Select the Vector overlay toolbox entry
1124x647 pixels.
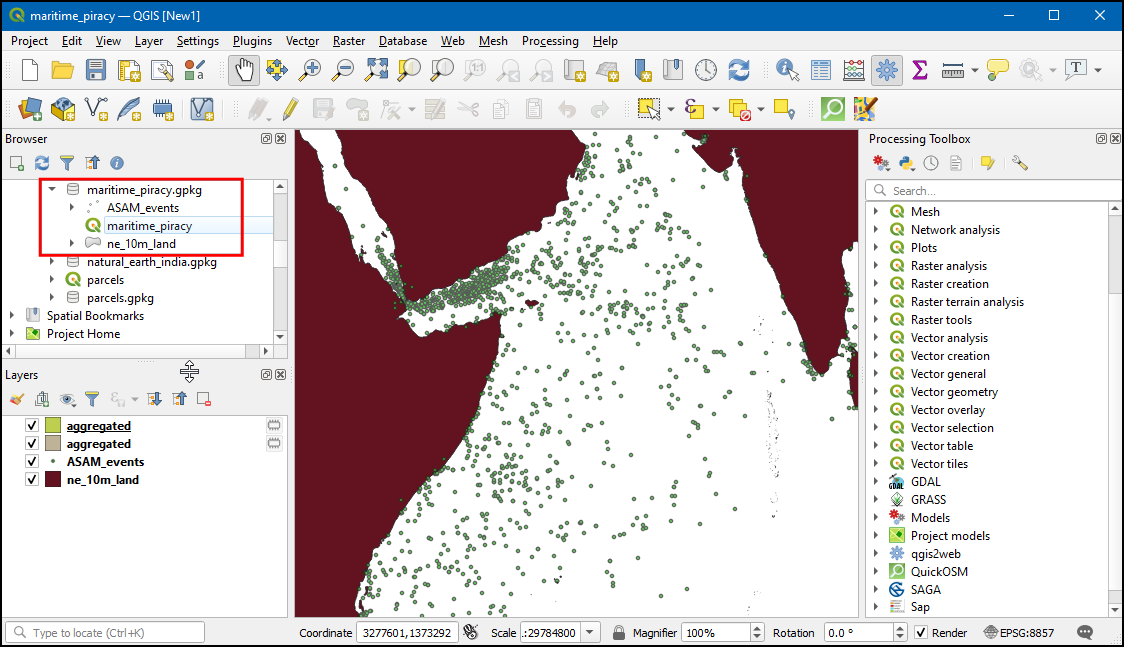click(x=948, y=410)
